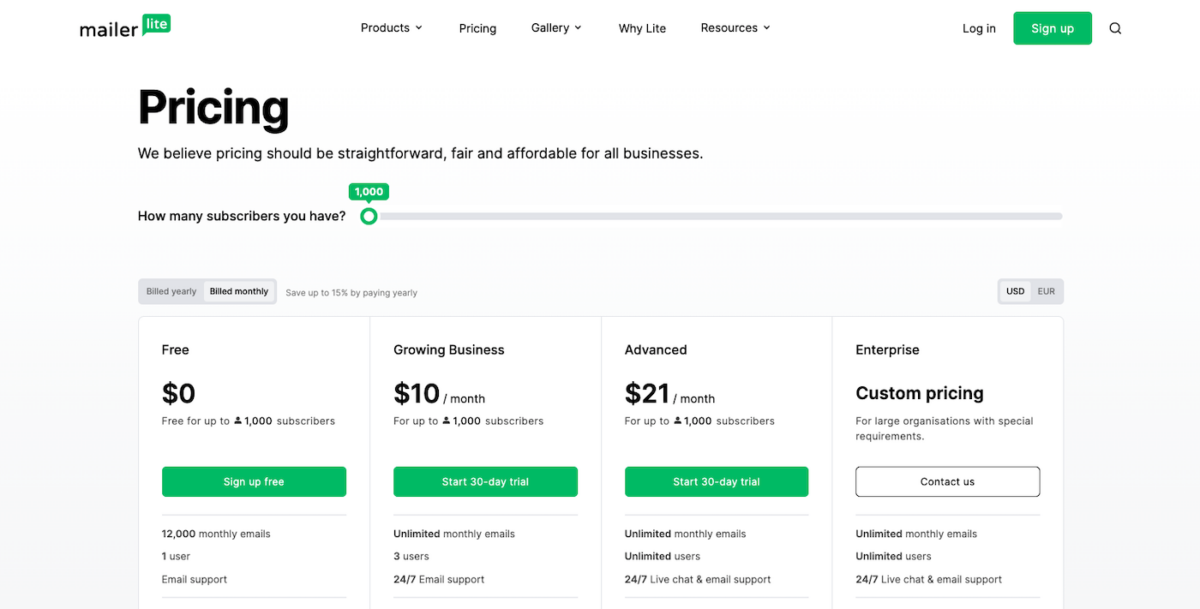Expand the Resources menu
This screenshot has height=609, width=1200.
(735, 28)
